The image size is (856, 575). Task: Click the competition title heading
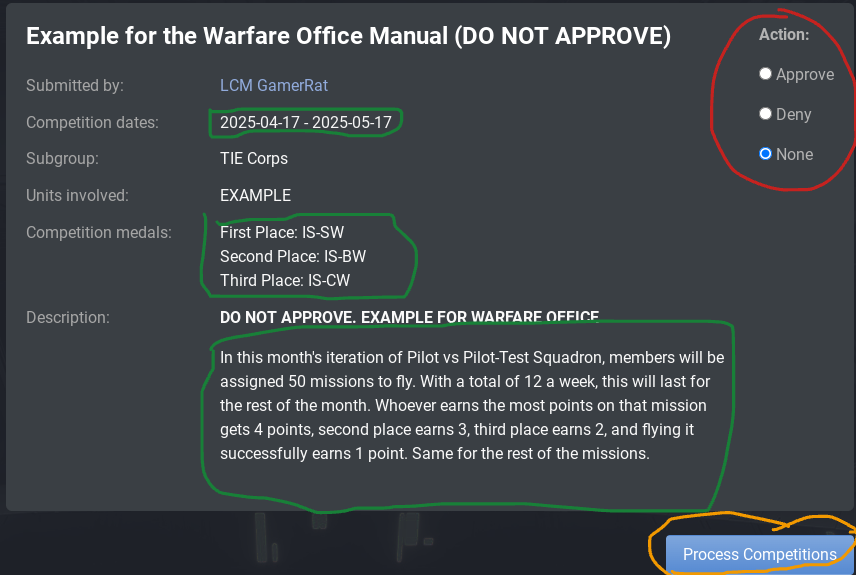coord(348,36)
